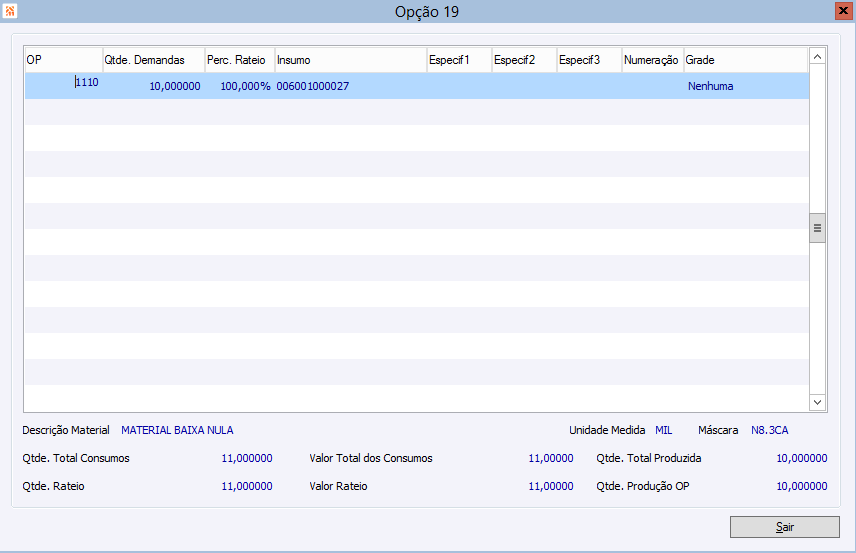
Task: Click the MATERIAL BAIXA NULA description
Action: pos(177,430)
